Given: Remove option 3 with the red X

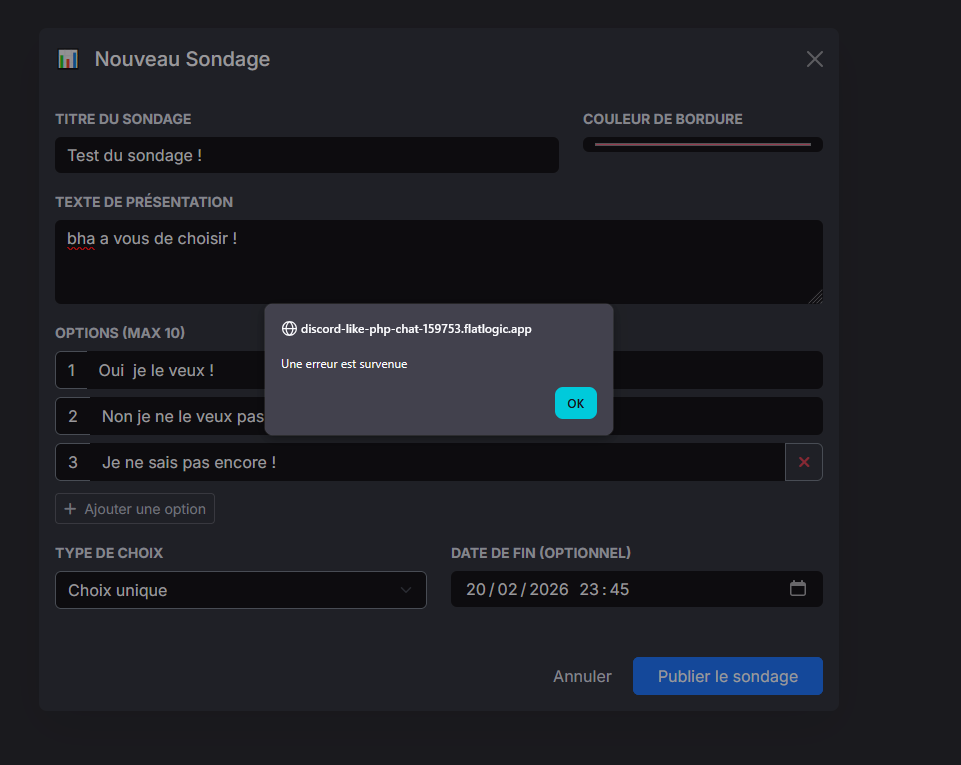Looking at the screenshot, I should [x=804, y=462].
